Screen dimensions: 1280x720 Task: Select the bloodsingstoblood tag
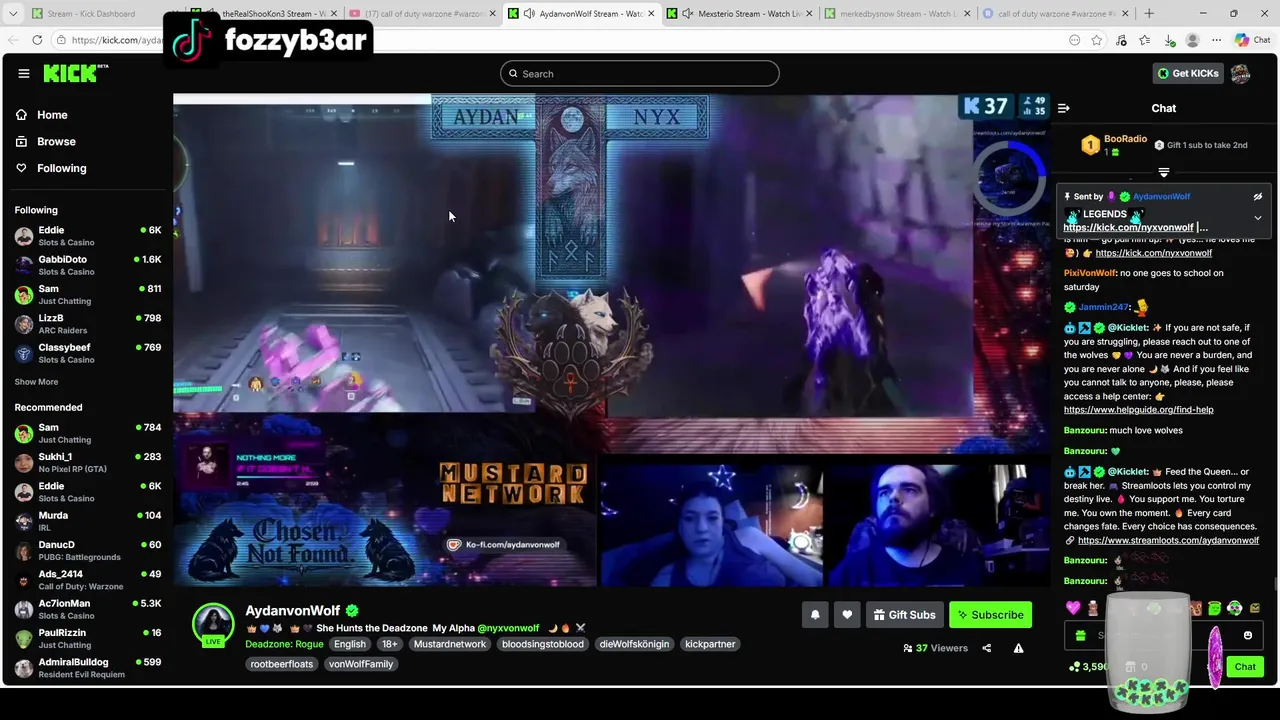coord(543,644)
